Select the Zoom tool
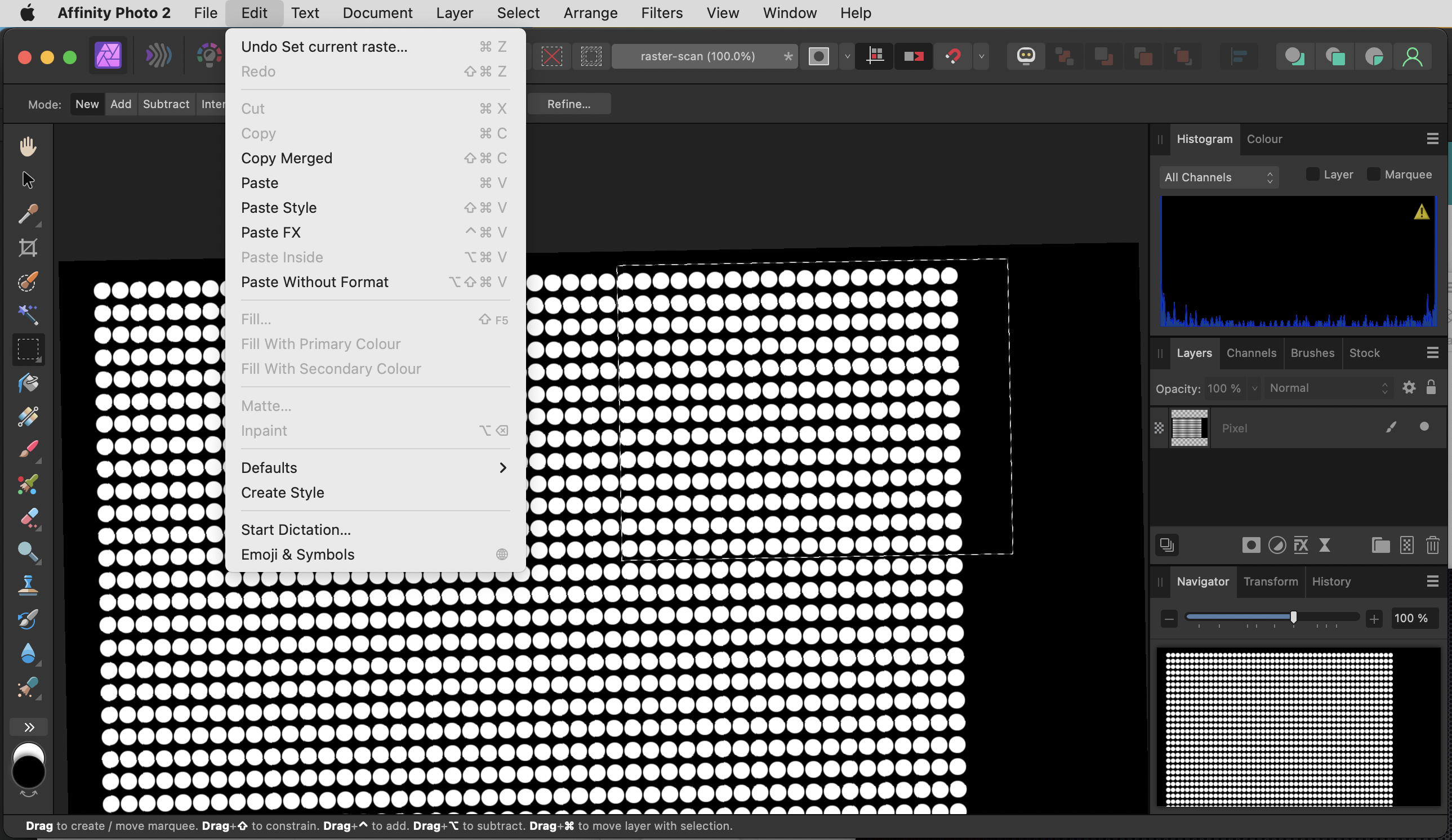 click(29, 553)
